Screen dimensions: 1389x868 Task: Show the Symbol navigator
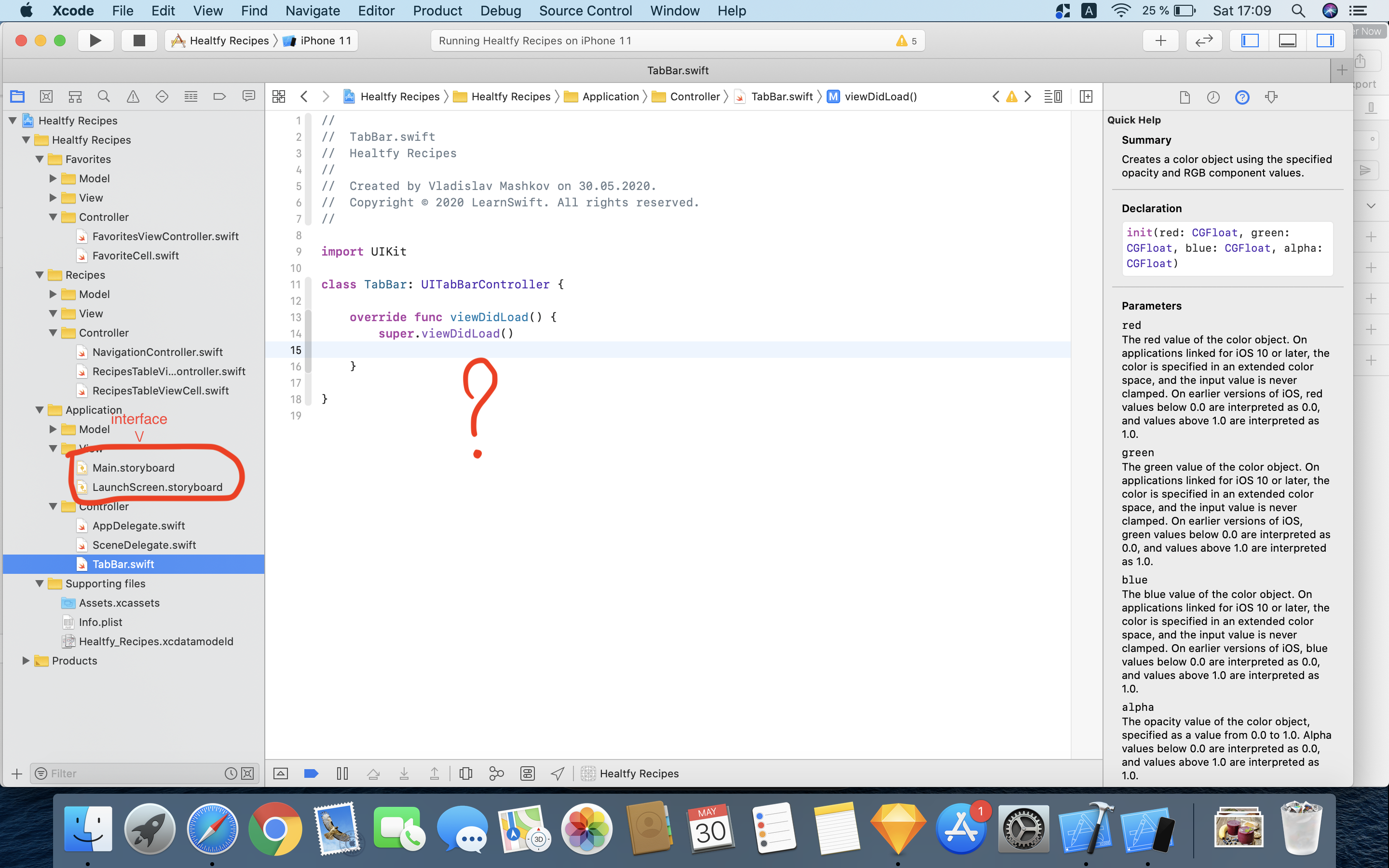click(x=75, y=96)
